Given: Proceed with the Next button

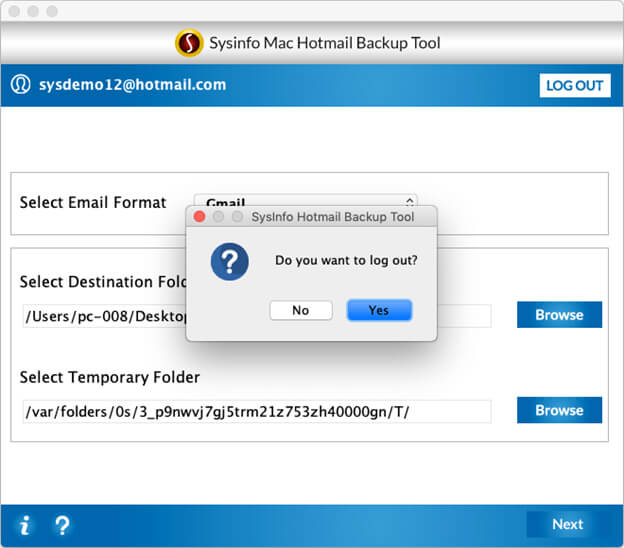Looking at the screenshot, I should [x=567, y=524].
